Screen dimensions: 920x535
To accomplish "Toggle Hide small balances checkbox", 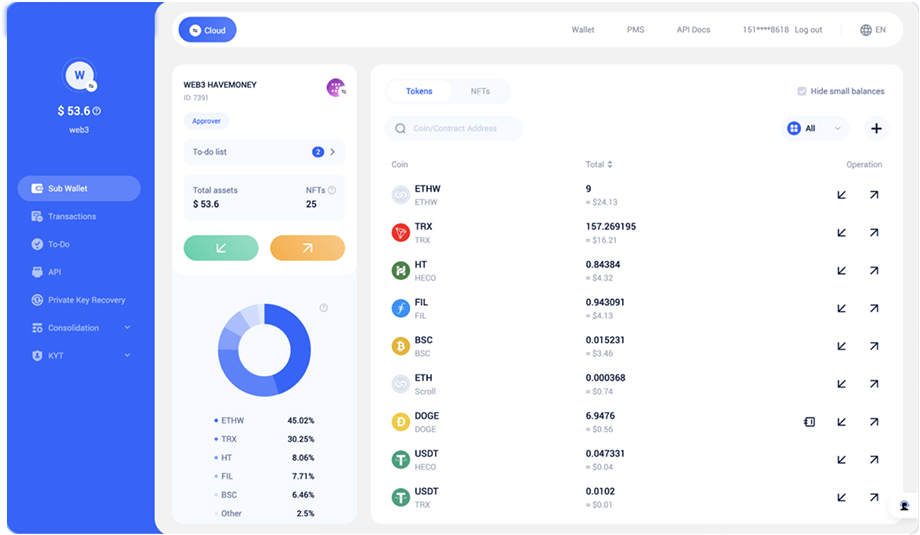I will click(801, 91).
